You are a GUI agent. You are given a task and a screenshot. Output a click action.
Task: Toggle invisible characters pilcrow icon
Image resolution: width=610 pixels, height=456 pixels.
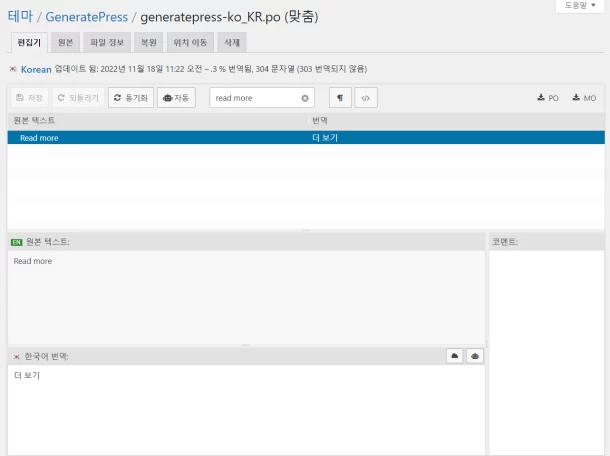point(340,98)
